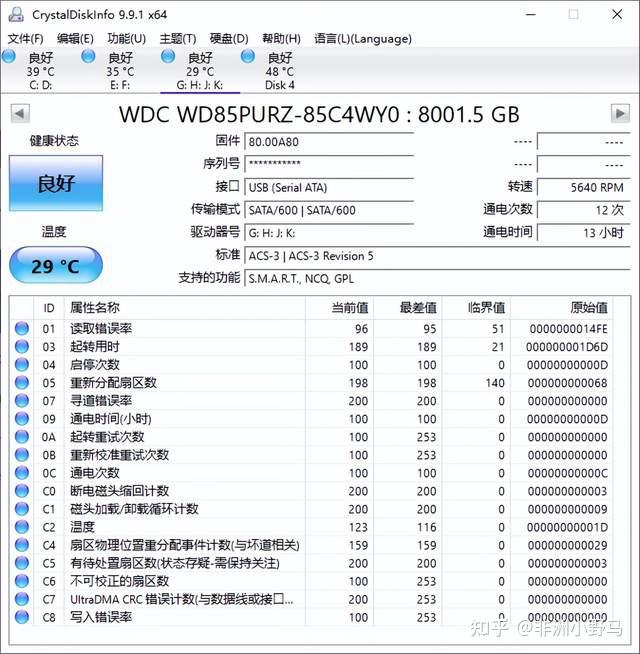Click the 临界值 column header
Image resolution: width=640 pixels, height=654 pixels.
(x=476, y=308)
